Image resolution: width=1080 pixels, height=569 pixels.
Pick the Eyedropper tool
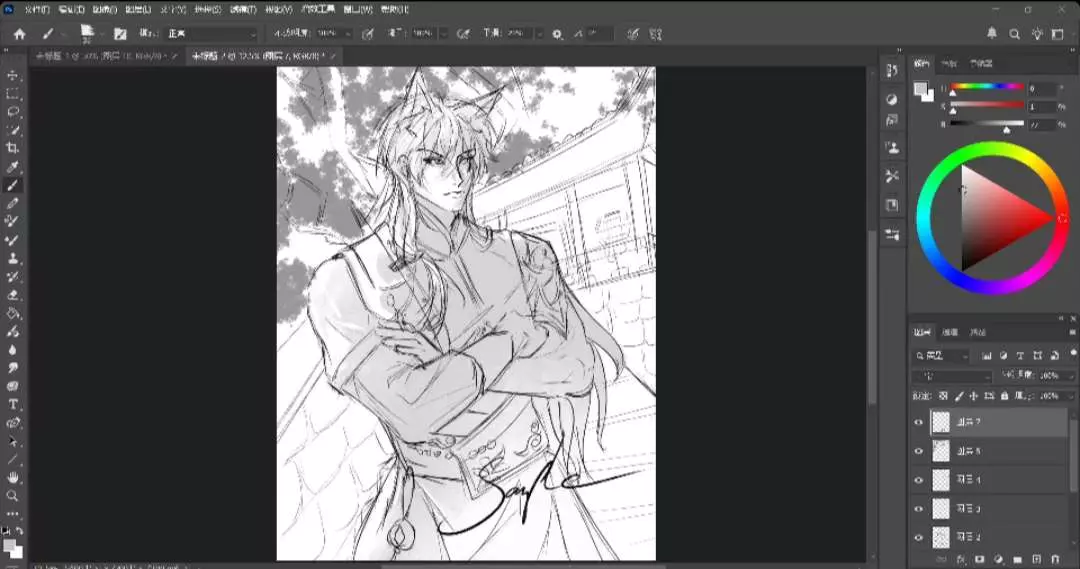pos(13,167)
